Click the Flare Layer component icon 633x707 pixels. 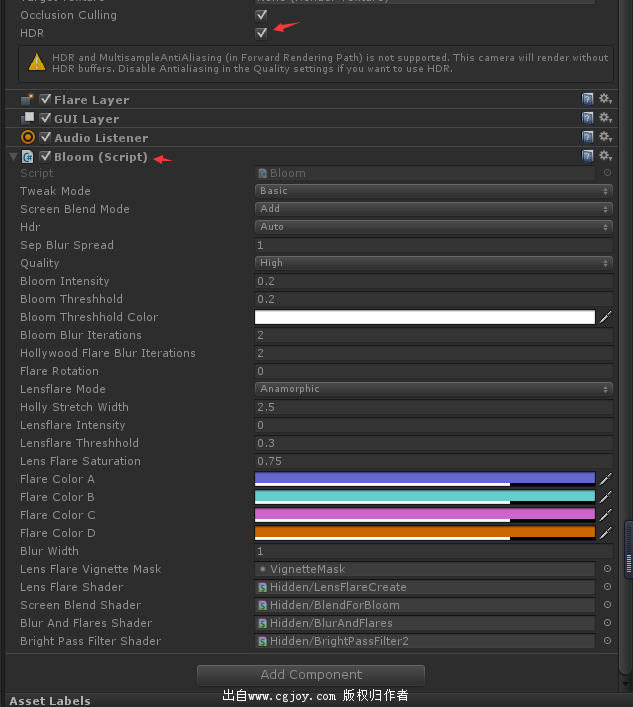pyautogui.click(x=28, y=99)
